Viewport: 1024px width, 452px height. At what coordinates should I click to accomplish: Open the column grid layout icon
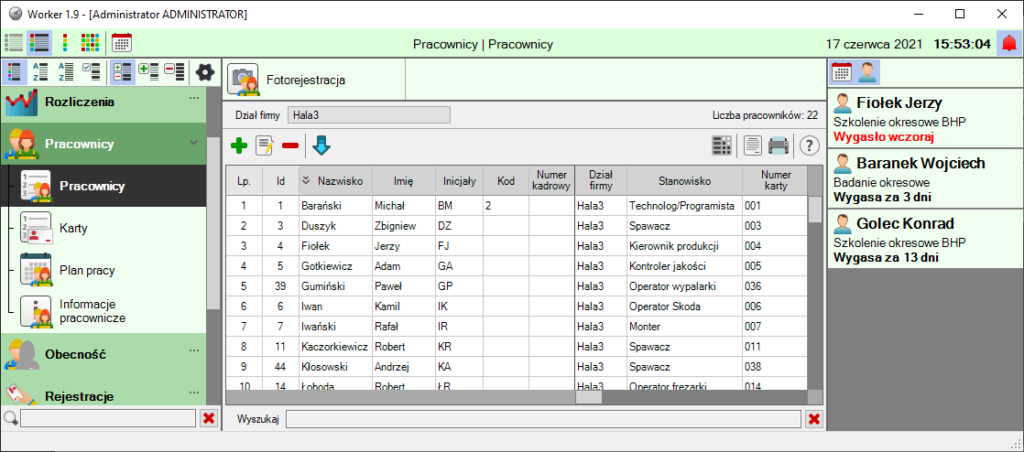tap(722, 146)
